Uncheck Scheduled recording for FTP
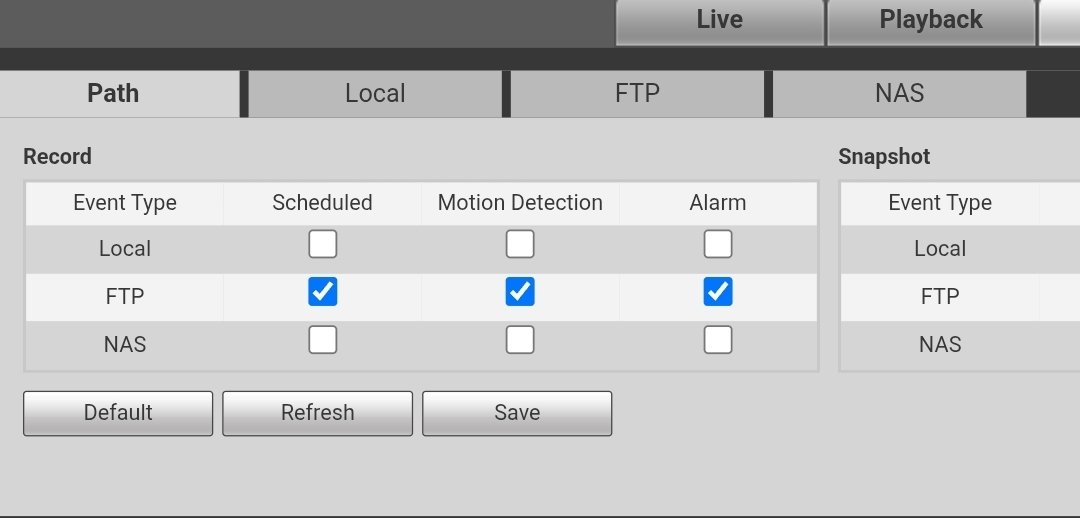This screenshot has height=518, width=1080. pyautogui.click(x=322, y=292)
